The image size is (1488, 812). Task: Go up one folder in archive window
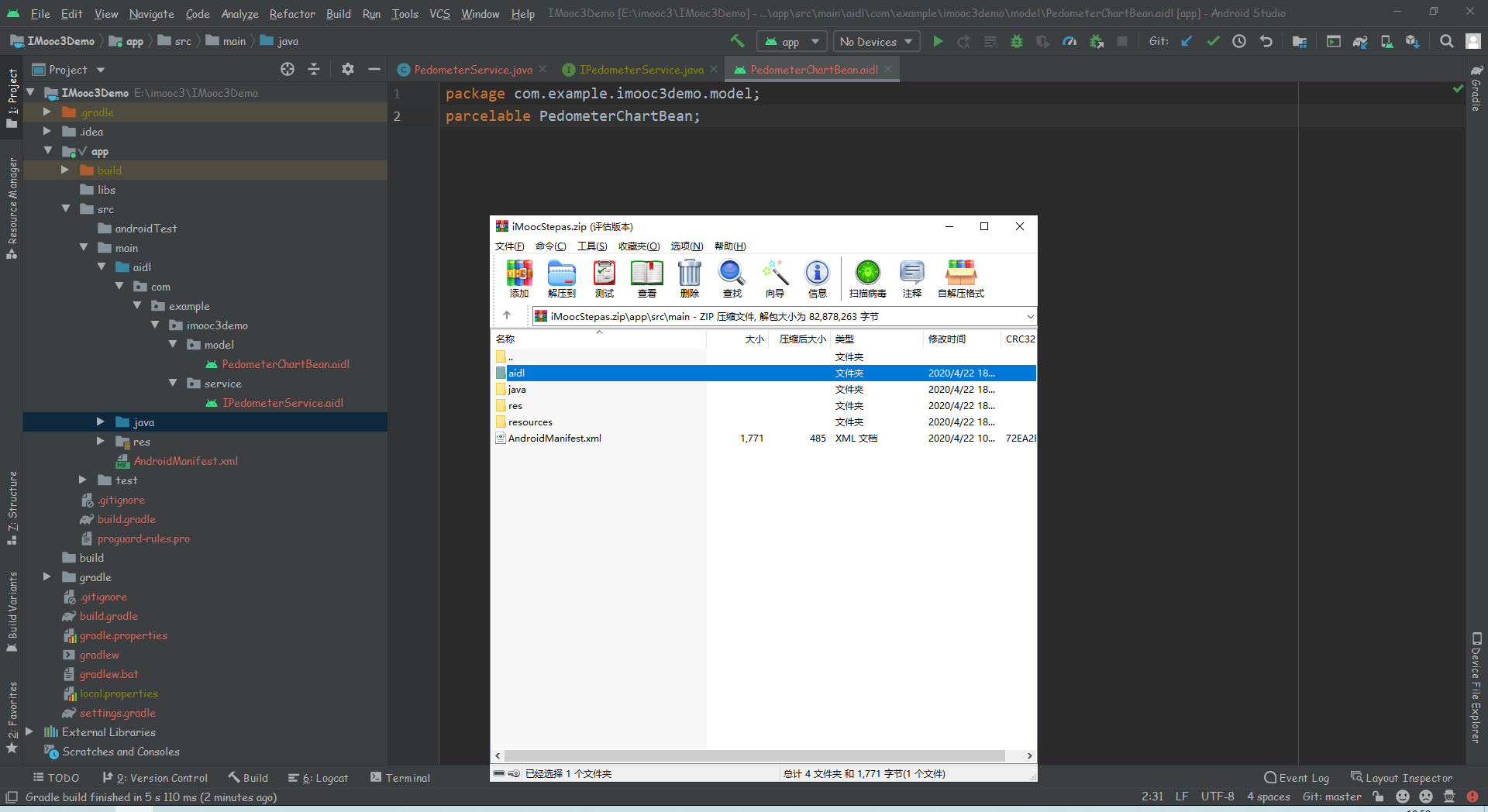click(507, 315)
